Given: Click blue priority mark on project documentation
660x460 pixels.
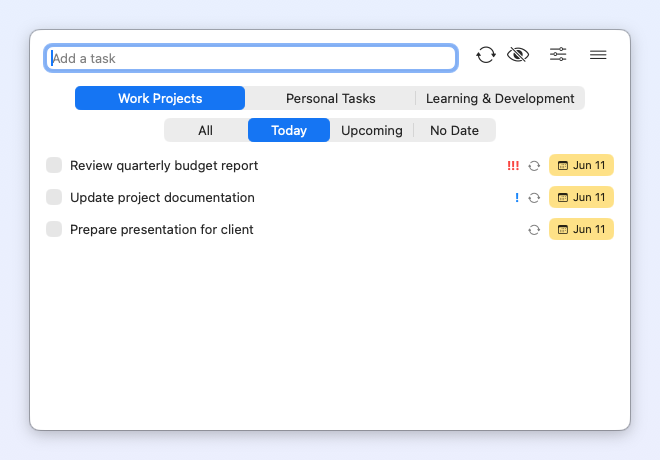Looking at the screenshot, I should point(517,197).
